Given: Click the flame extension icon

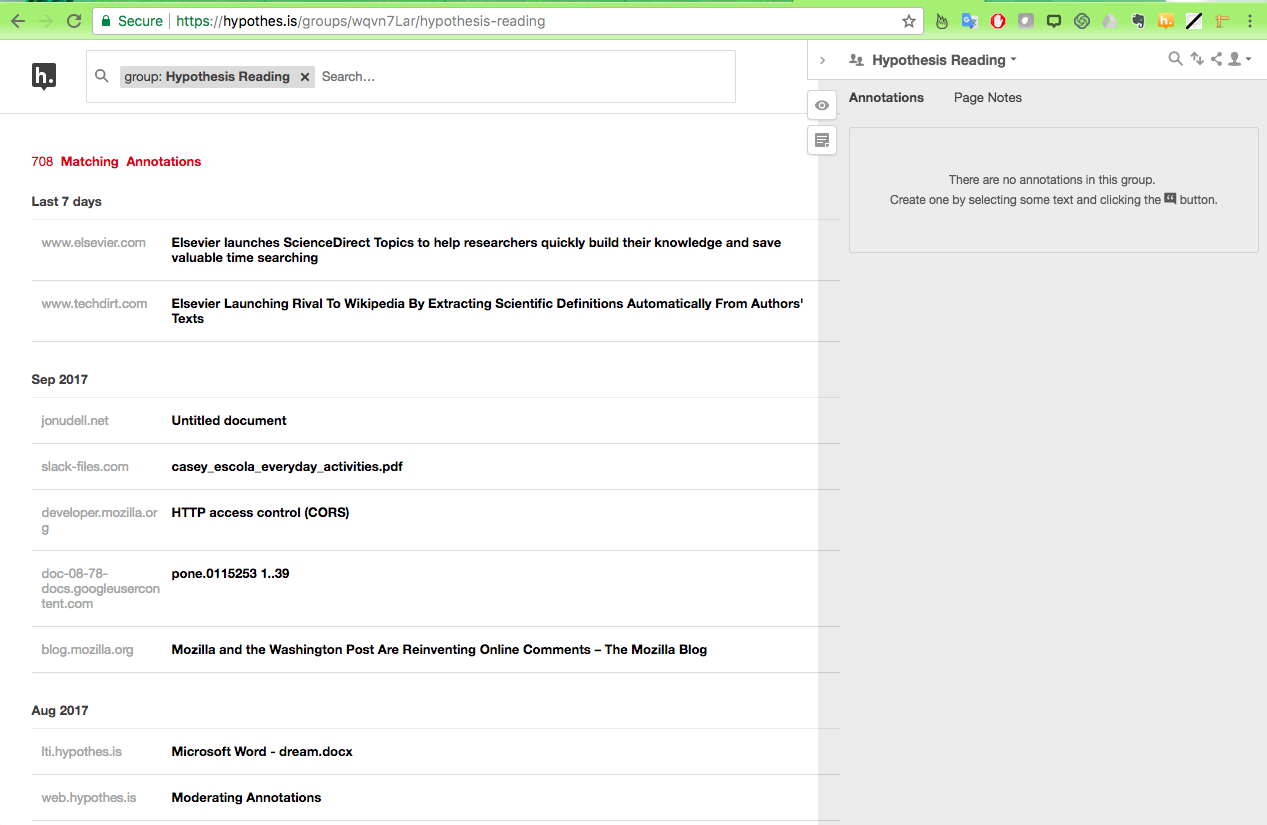Looking at the screenshot, I should pos(941,21).
